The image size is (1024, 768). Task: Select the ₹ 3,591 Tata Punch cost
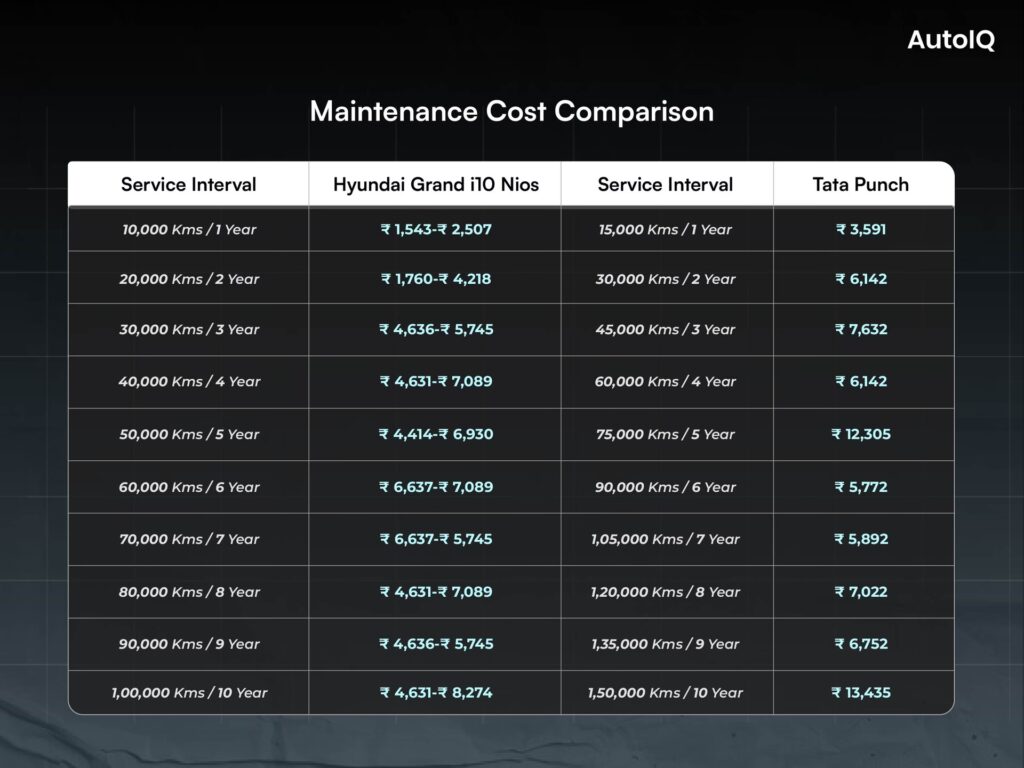(x=861, y=229)
